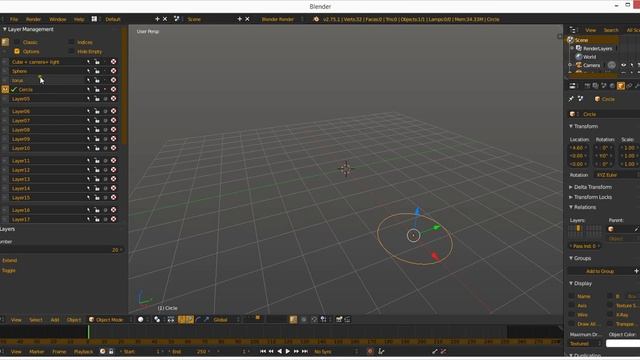Viewport: 640px width, 360px height.
Task: Open the Global orientation dropdown
Action: click(226, 320)
